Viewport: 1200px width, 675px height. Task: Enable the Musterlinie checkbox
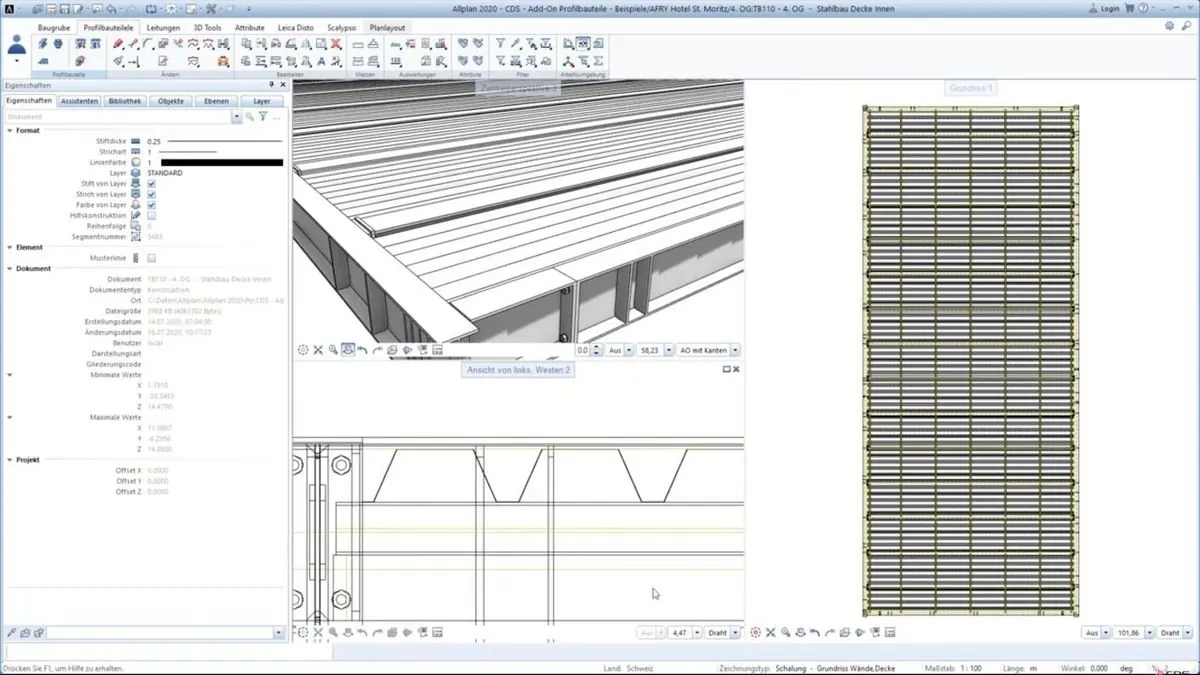tap(151, 258)
